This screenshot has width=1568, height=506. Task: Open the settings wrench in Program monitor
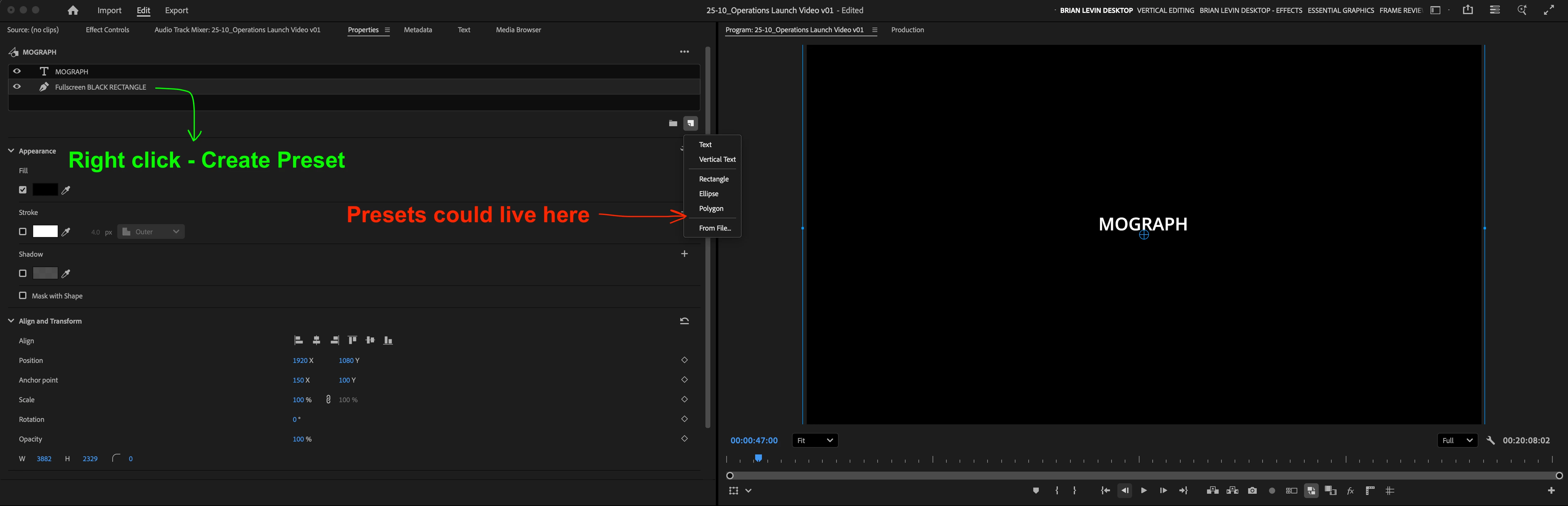point(1491,440)
